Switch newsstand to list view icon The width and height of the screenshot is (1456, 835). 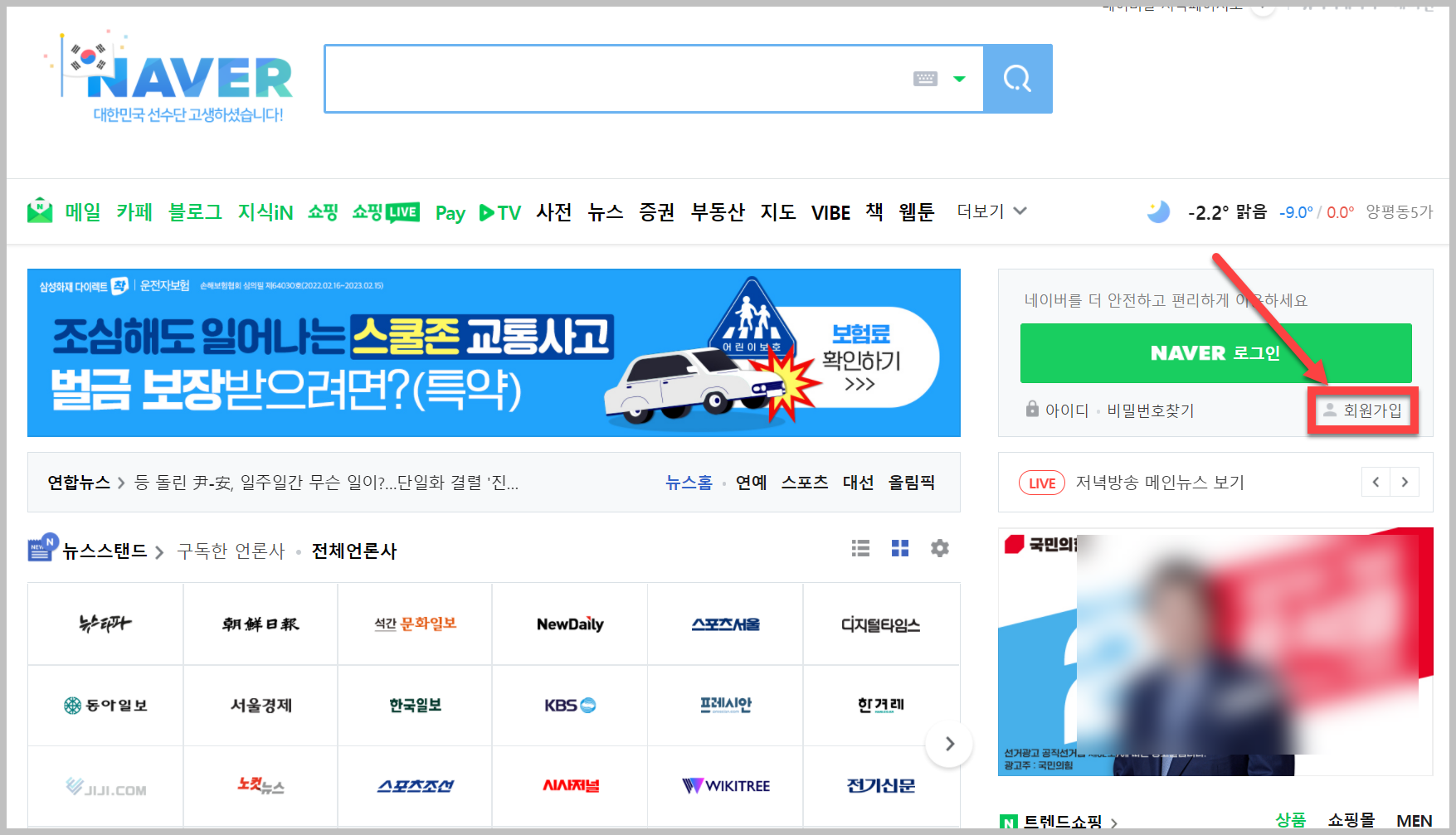click(x=861, y=548)
